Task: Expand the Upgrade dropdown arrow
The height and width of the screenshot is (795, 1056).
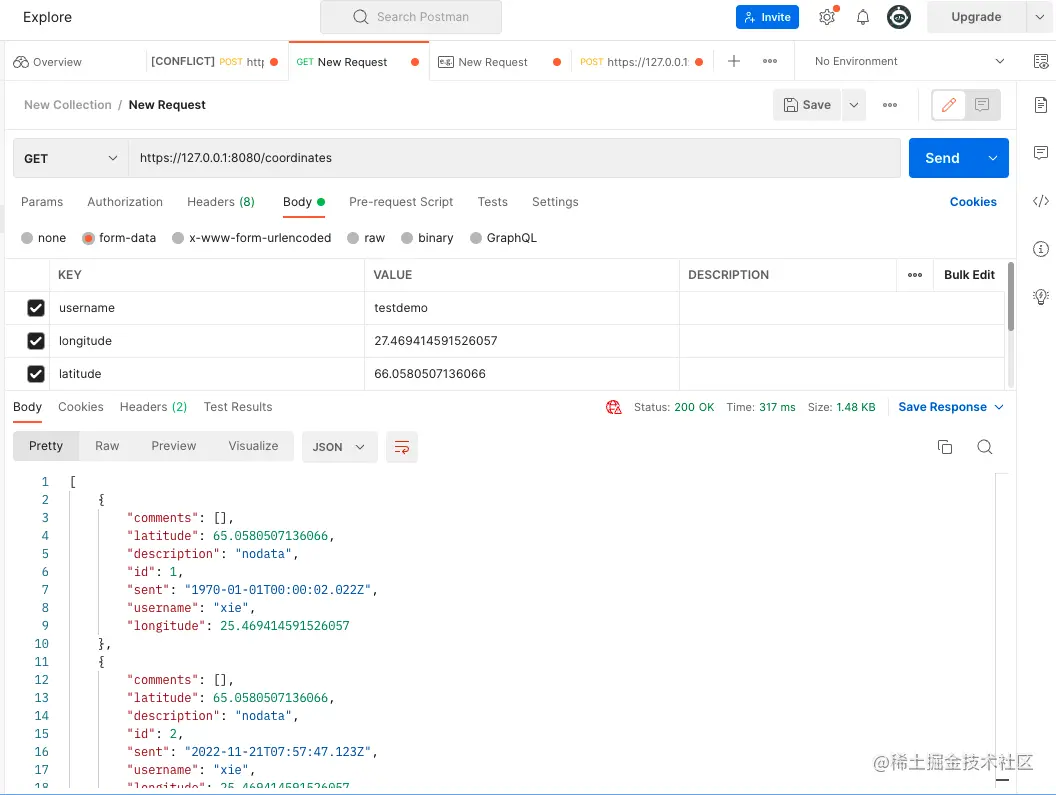Action: (1039, 17)
